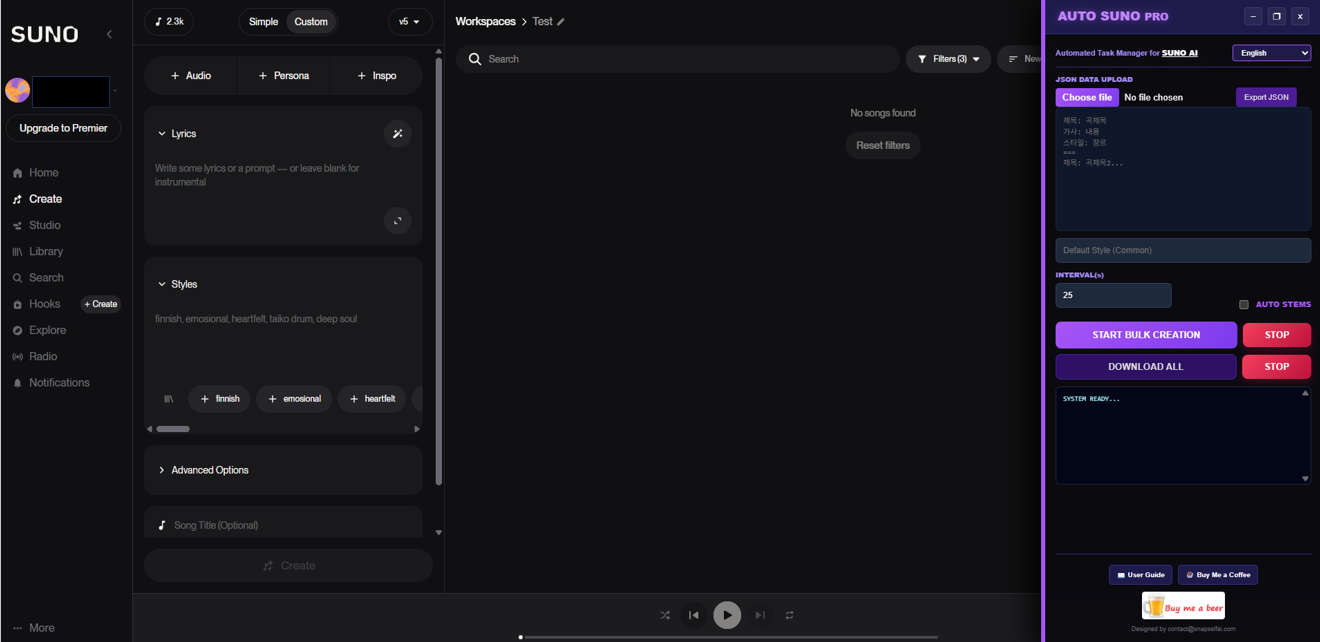Collapse the Suno sidebar with chevron
This screenshot has height=642, width=1320.
click(x=109, y=34)
